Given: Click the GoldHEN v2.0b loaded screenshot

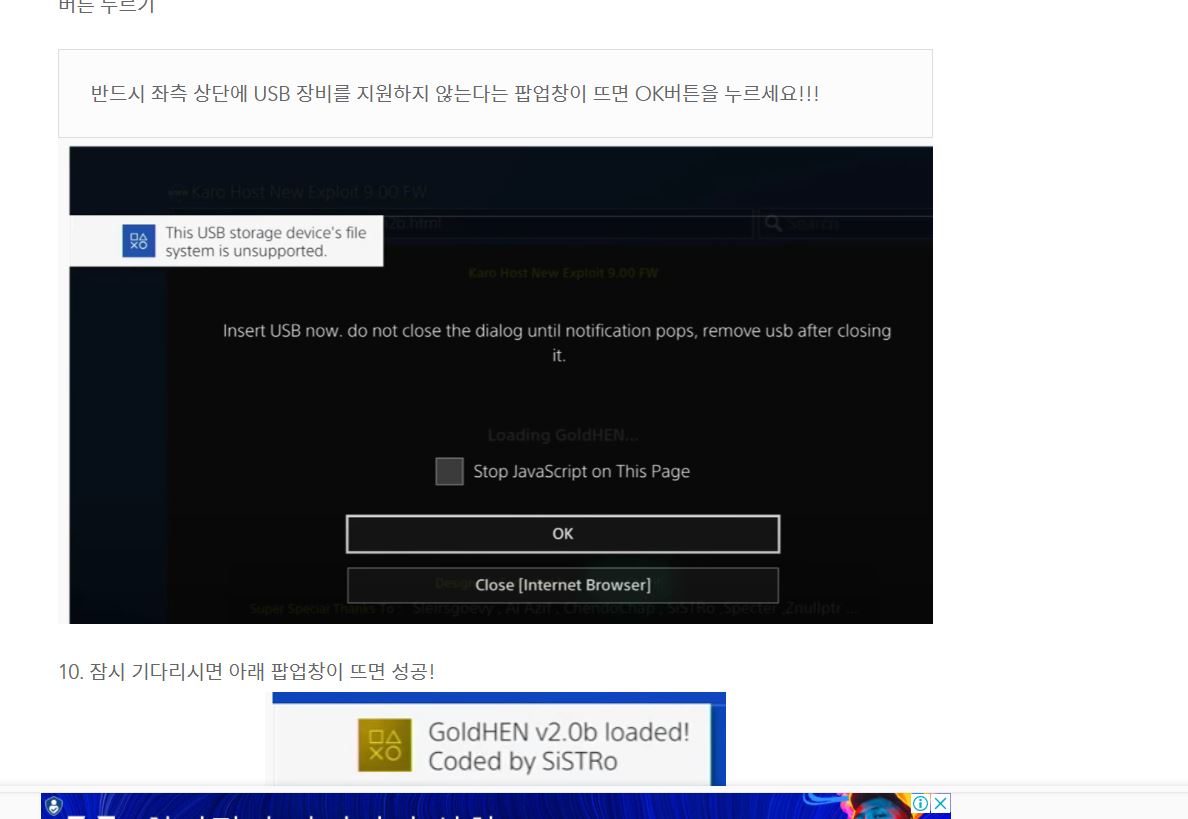Looking at the screenshot, I should pos(499,739).
